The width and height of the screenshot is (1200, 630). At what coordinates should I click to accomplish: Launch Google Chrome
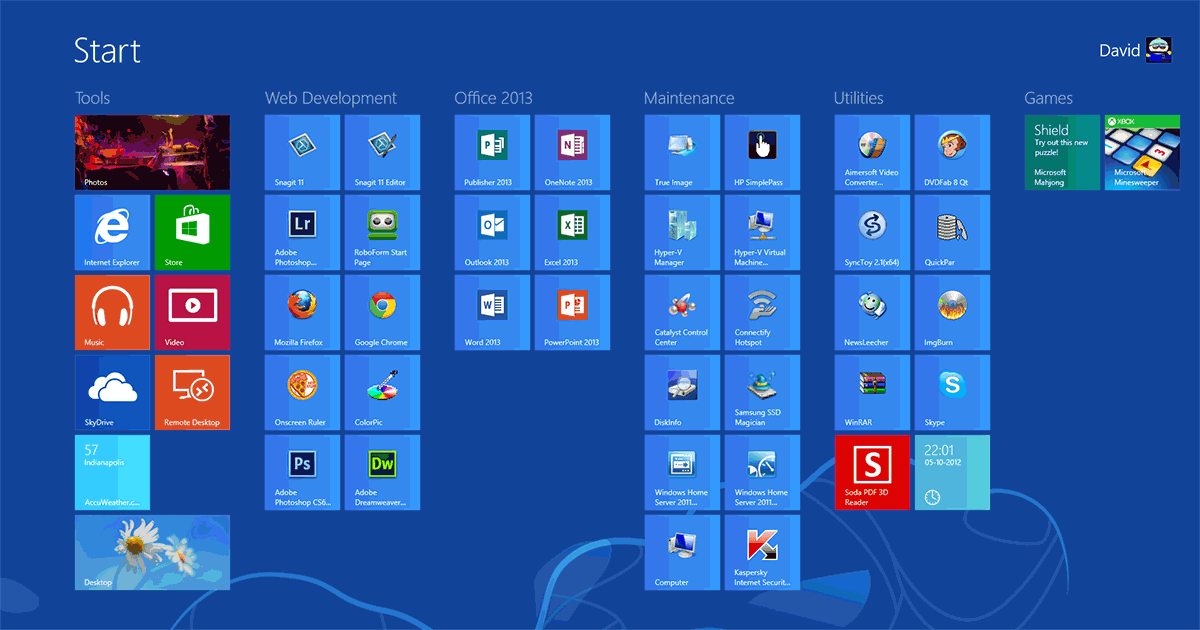click(382, 312)
